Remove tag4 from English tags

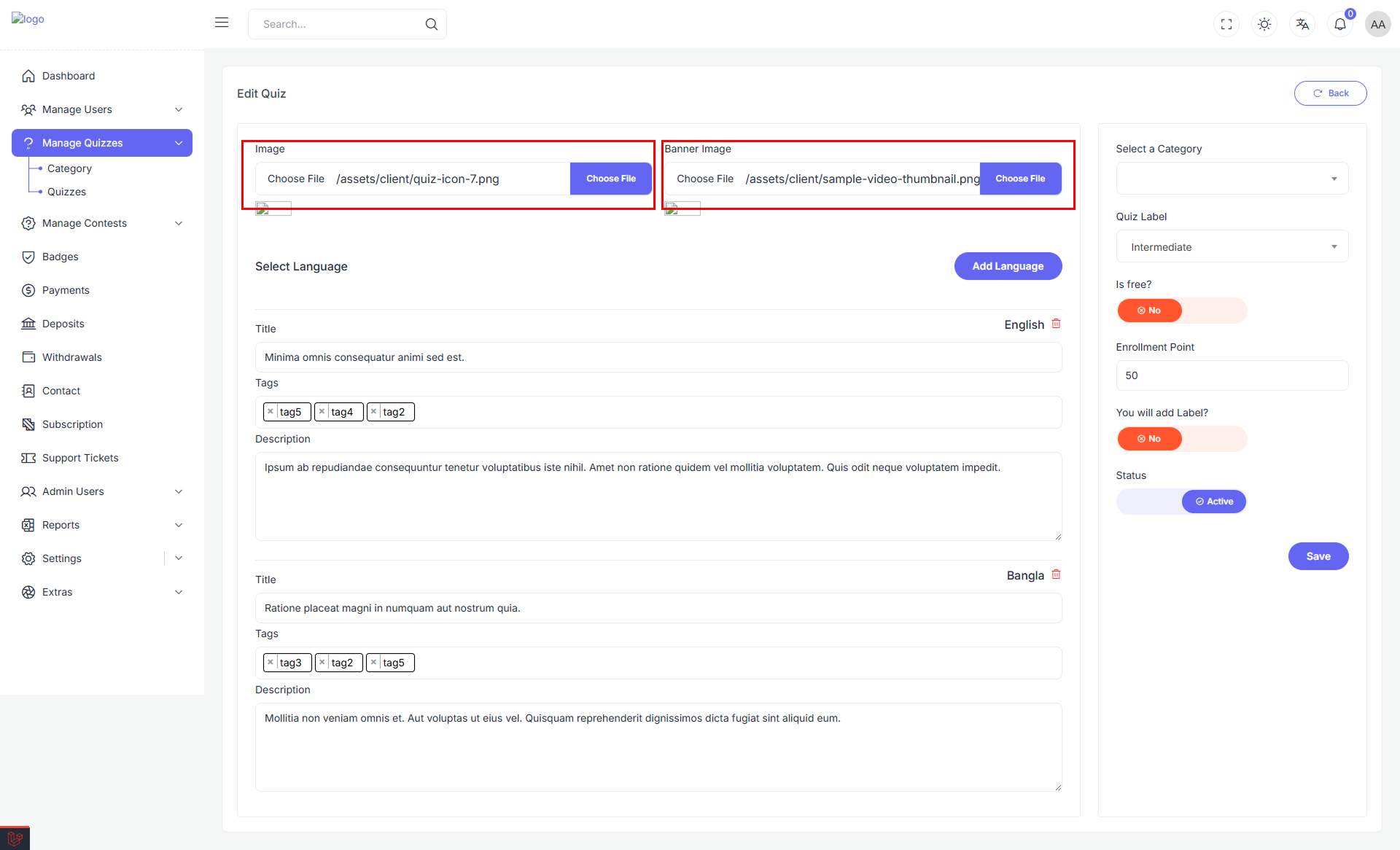click(x=322, y=412)
